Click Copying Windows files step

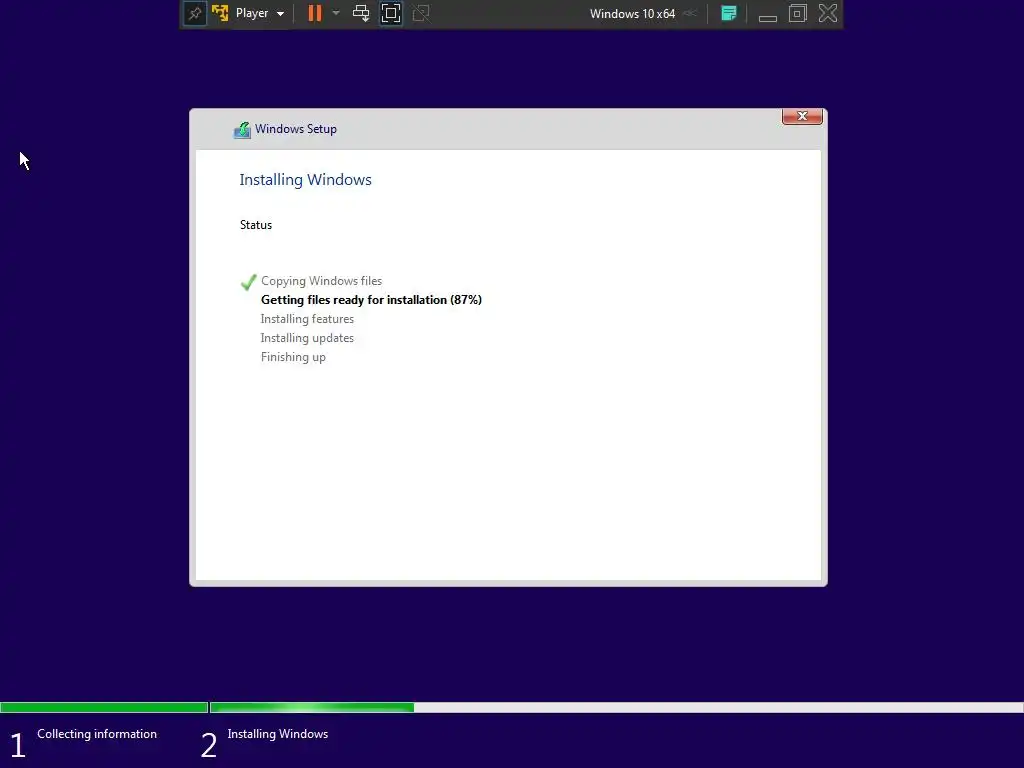[x=321, y=281]
